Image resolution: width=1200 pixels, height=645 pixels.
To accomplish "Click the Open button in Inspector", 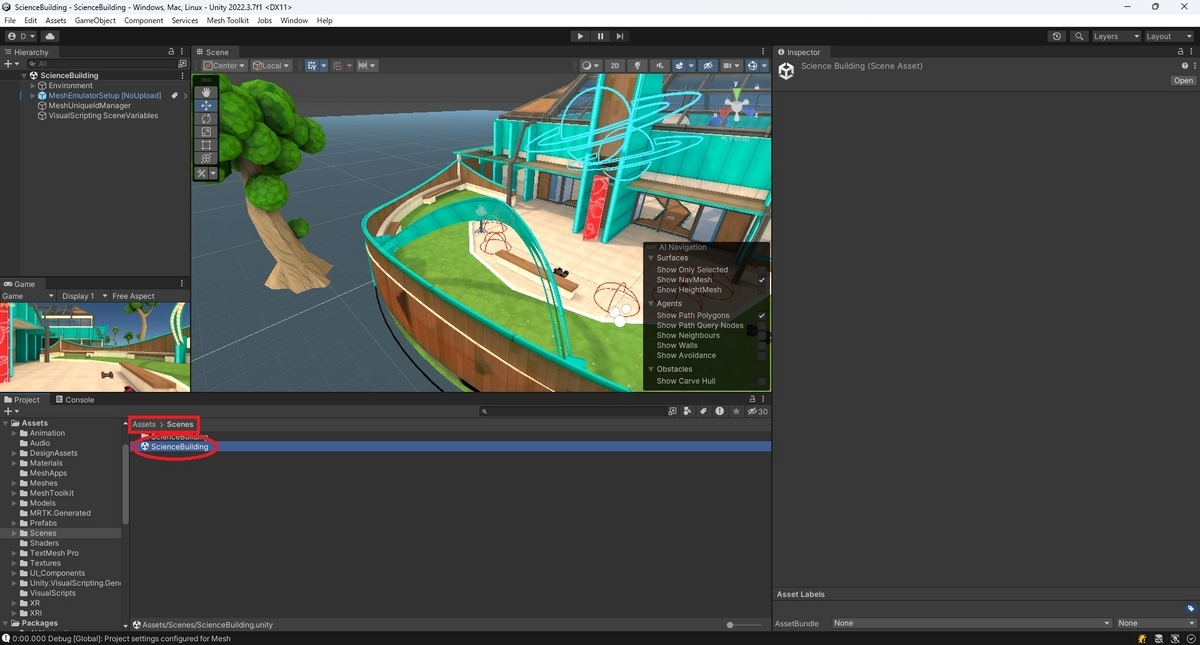I will point(1183,80).
